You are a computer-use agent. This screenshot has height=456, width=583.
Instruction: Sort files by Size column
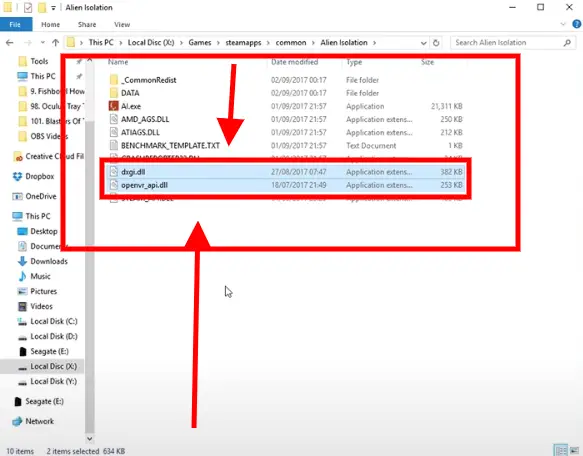[428, 62]
